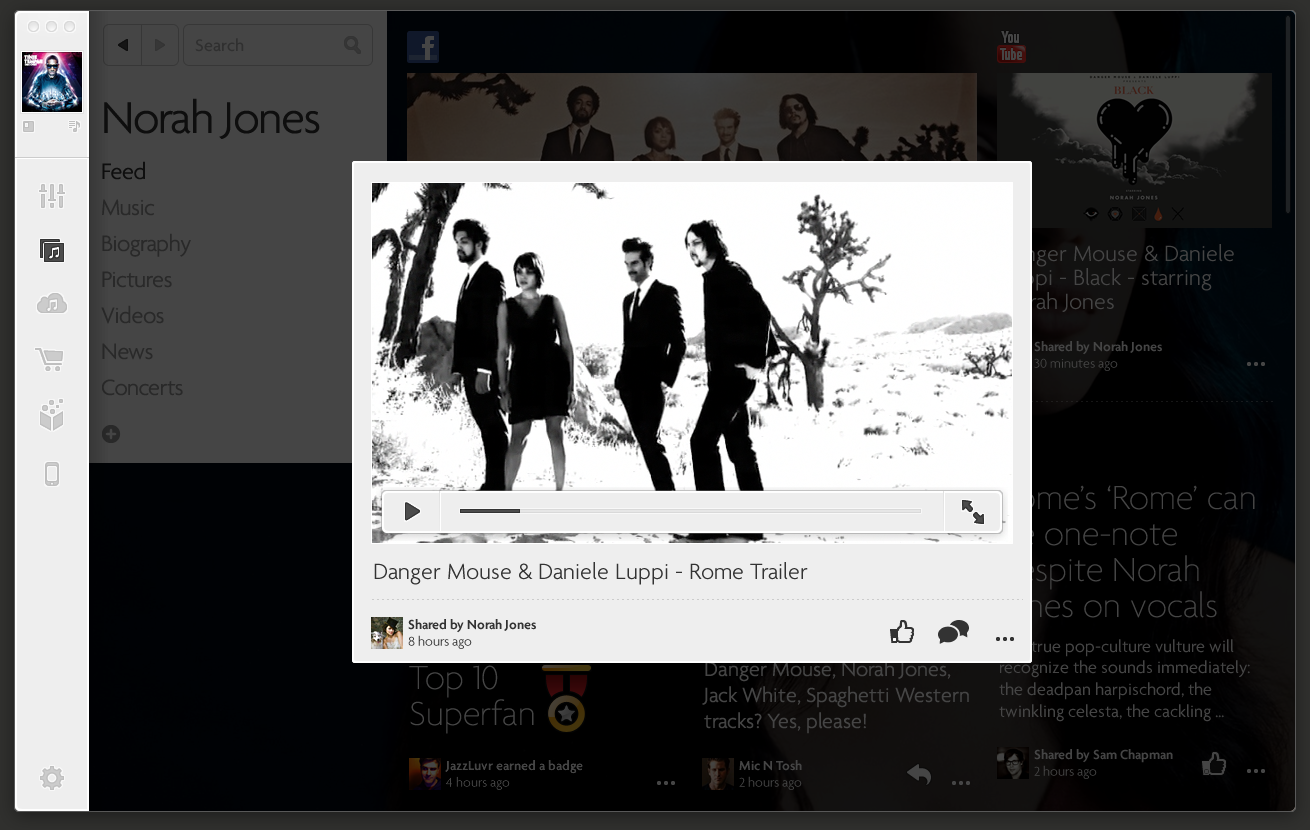1310x830 pixels.
Task: Click the Top 10 Superfan badge medal
Action: coord(566,699)
